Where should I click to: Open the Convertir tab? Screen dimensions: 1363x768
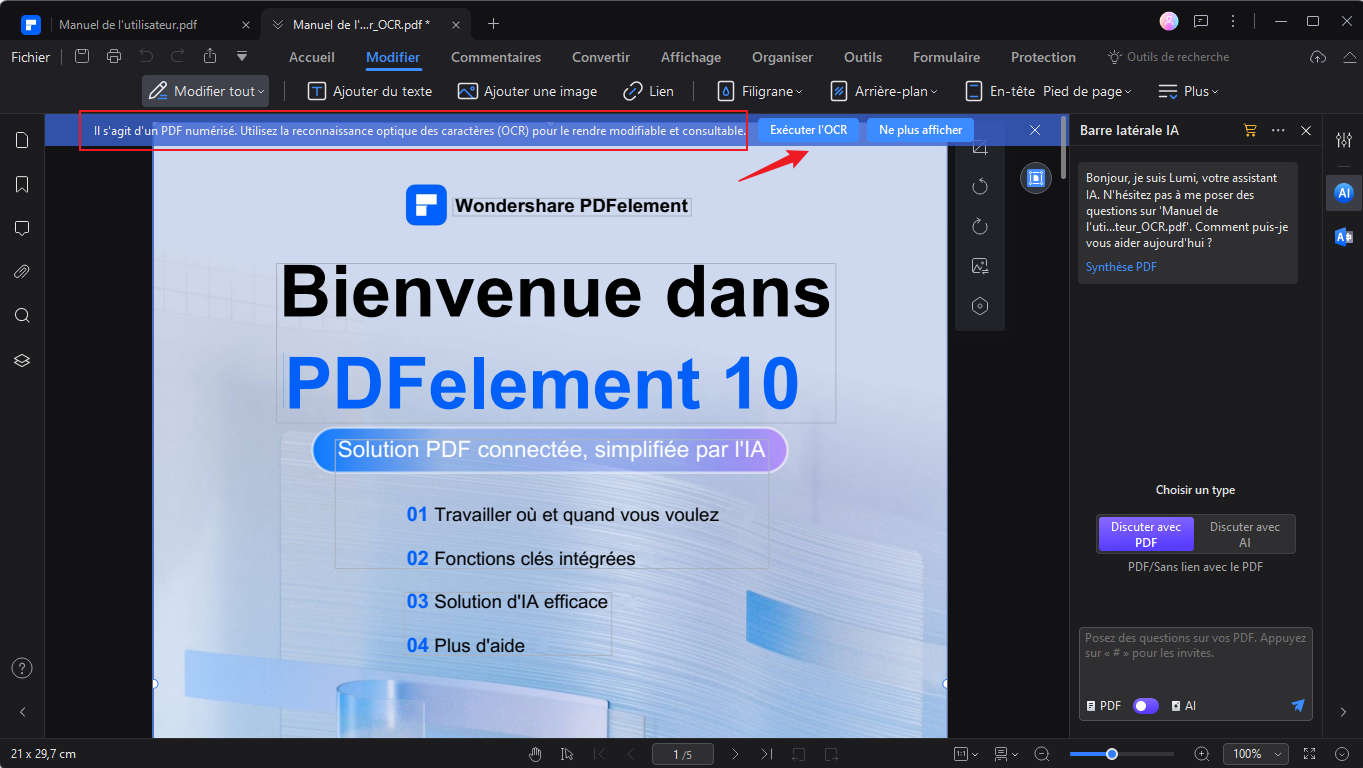pyautogui.click(x=601, y=57)
